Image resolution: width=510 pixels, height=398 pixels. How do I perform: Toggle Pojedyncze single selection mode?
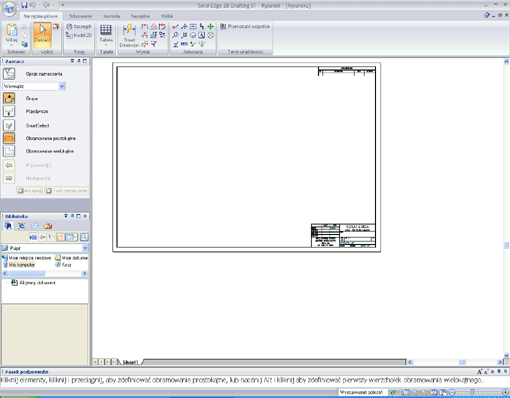[9, 111]
